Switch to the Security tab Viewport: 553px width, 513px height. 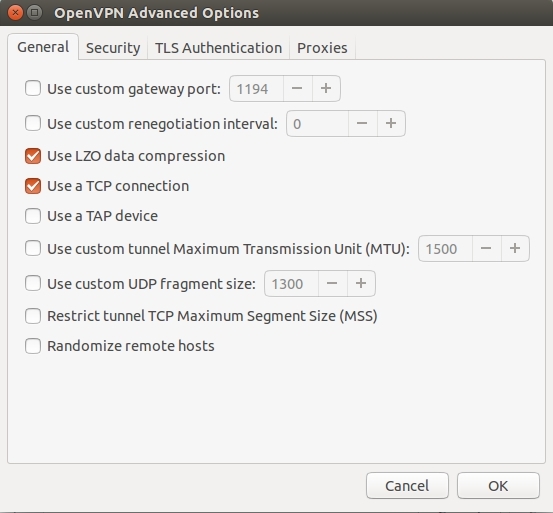(x=113, y=48)
